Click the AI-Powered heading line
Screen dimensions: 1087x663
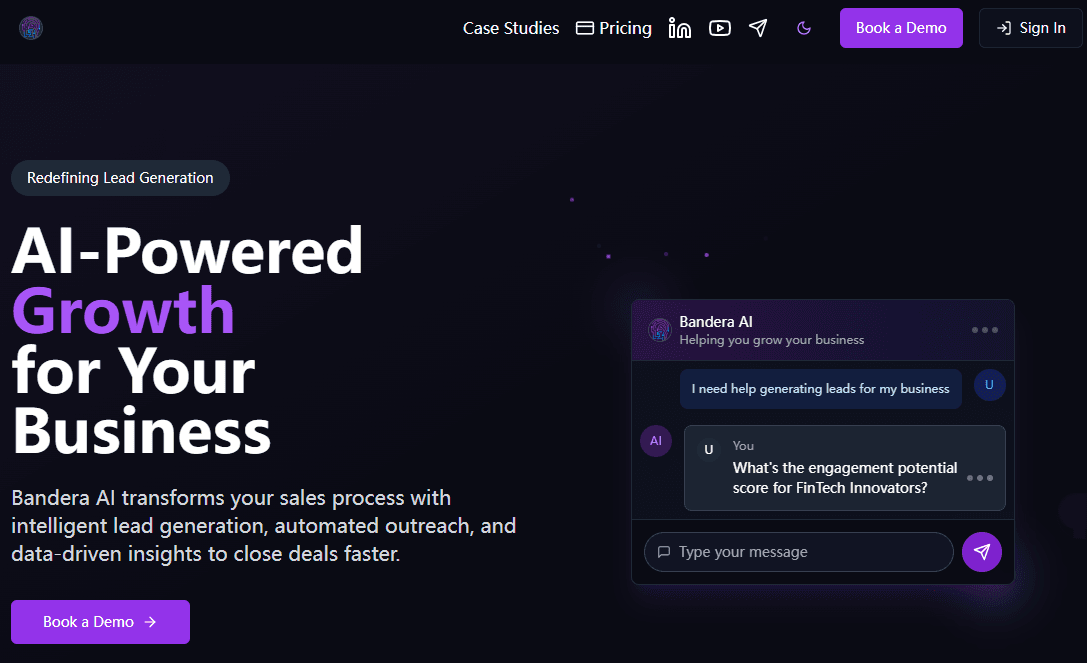click(187, 251)
